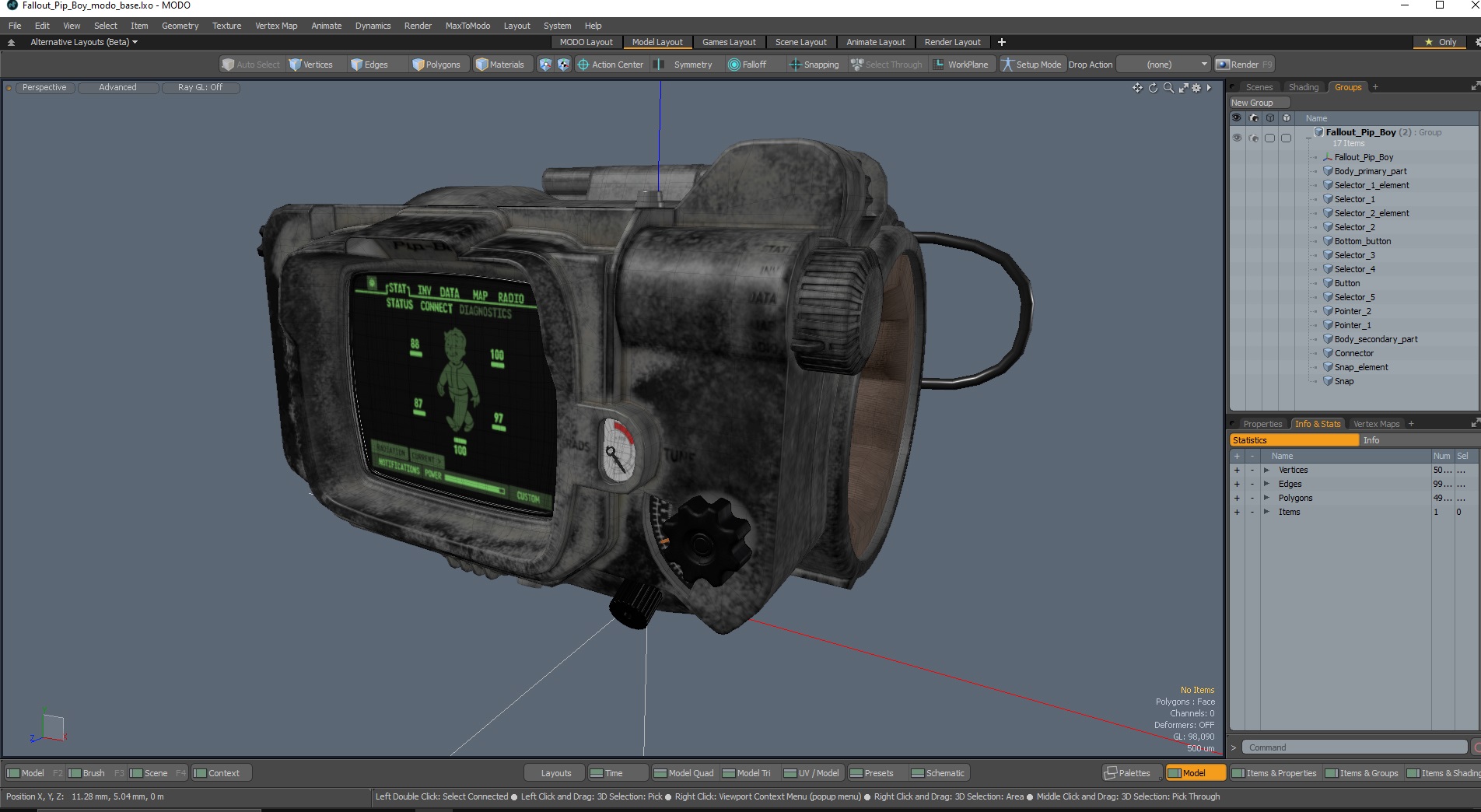Click the MODO app logo icon

pyautogui.click(x=12, y=5)
